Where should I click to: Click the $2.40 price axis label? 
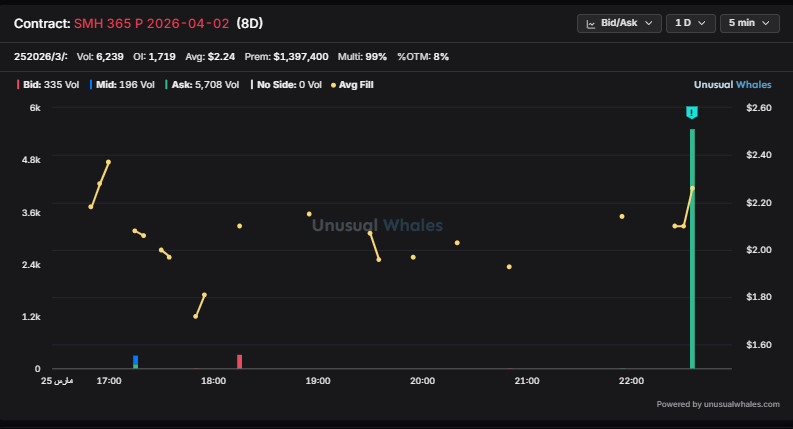point(759,155)
